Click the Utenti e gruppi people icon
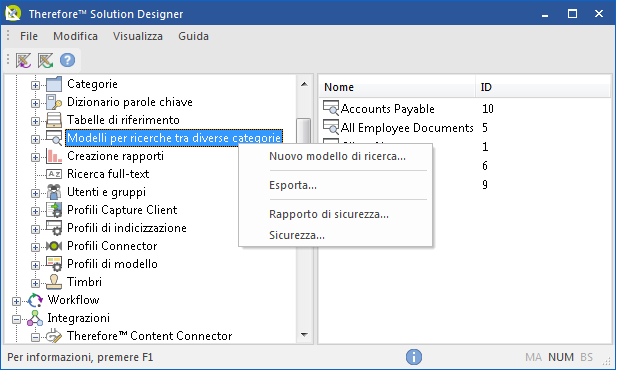This screenshot has height=371, width=617. pos(54,192)
